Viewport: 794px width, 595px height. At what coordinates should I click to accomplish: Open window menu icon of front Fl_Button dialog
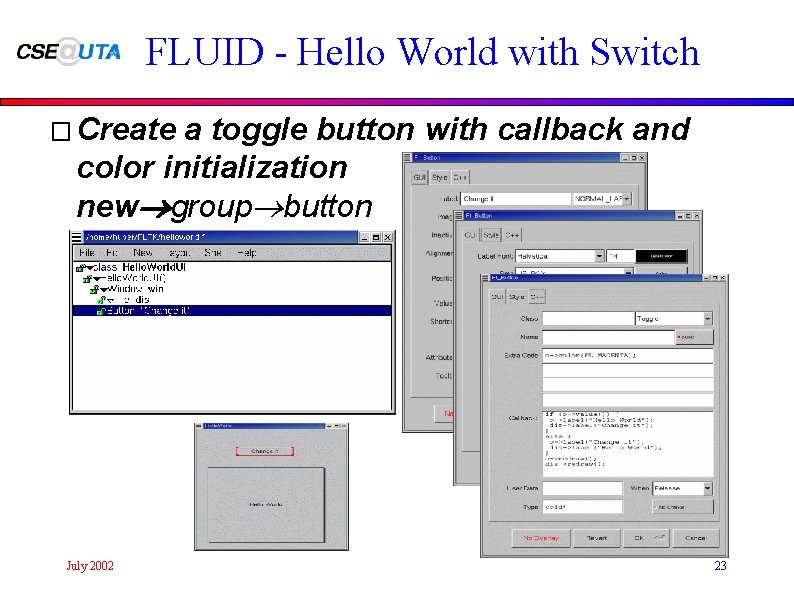[x=485, y=277]
